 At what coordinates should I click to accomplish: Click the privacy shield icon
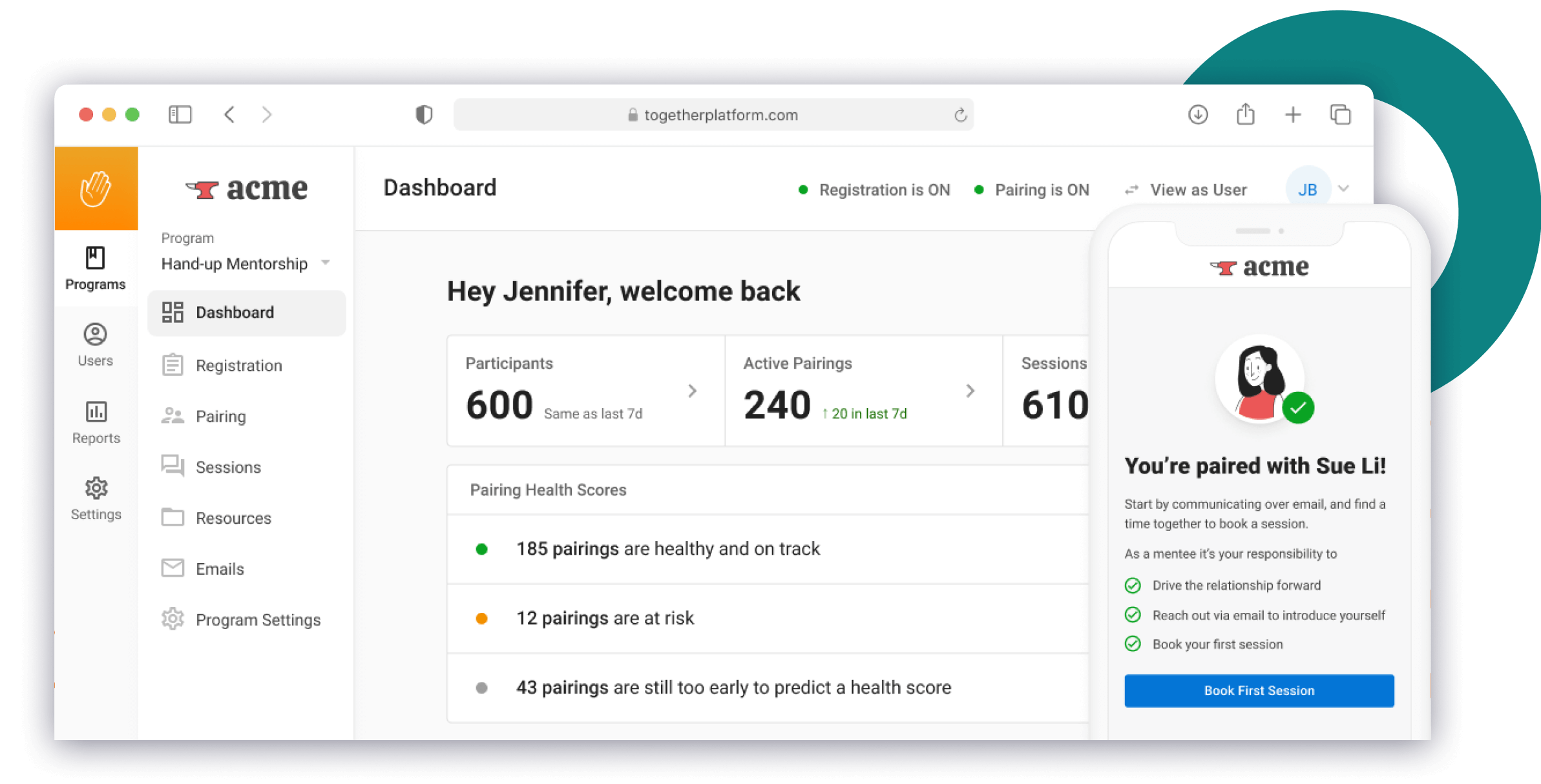coord(424,115)
